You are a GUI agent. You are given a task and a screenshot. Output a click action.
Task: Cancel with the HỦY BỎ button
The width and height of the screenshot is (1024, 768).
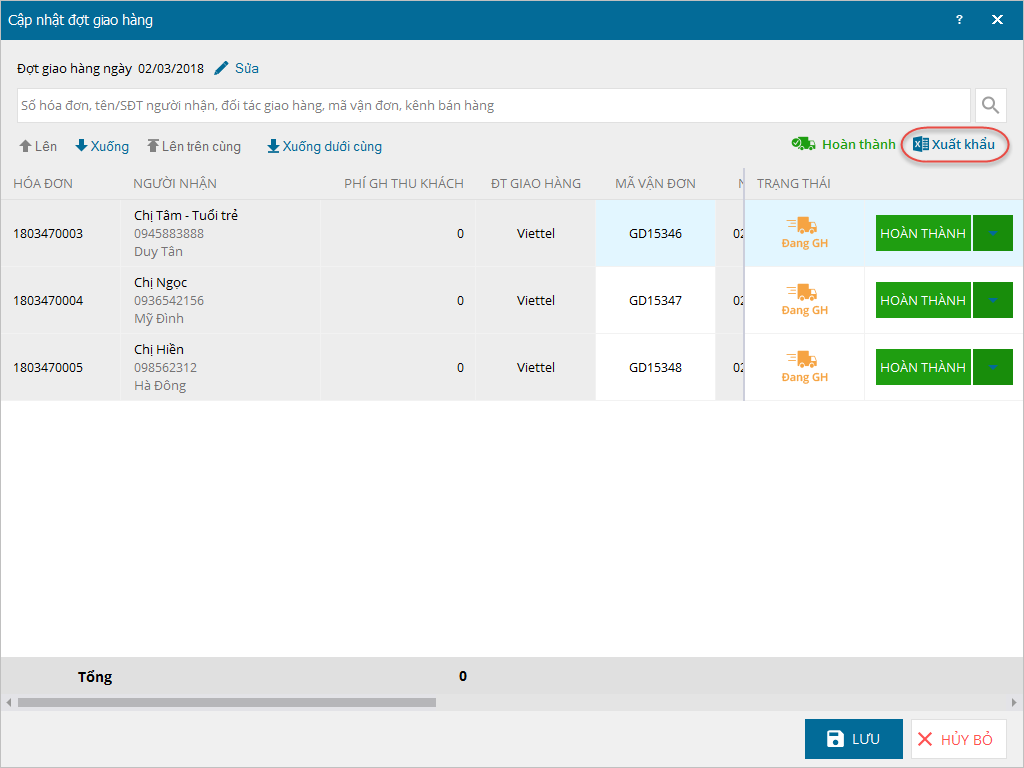(x=958, y=739)
